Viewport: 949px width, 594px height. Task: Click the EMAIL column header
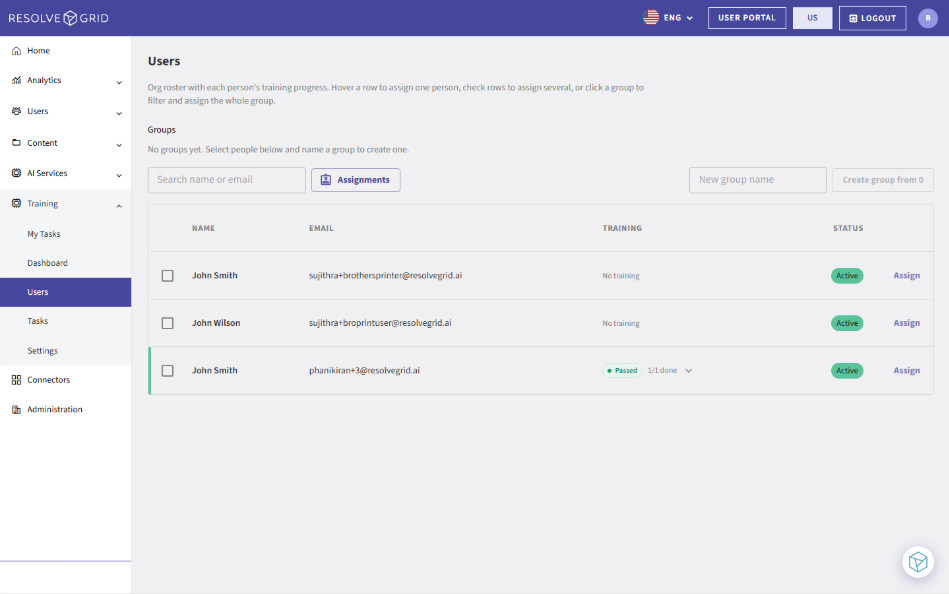tap(321, 228)
